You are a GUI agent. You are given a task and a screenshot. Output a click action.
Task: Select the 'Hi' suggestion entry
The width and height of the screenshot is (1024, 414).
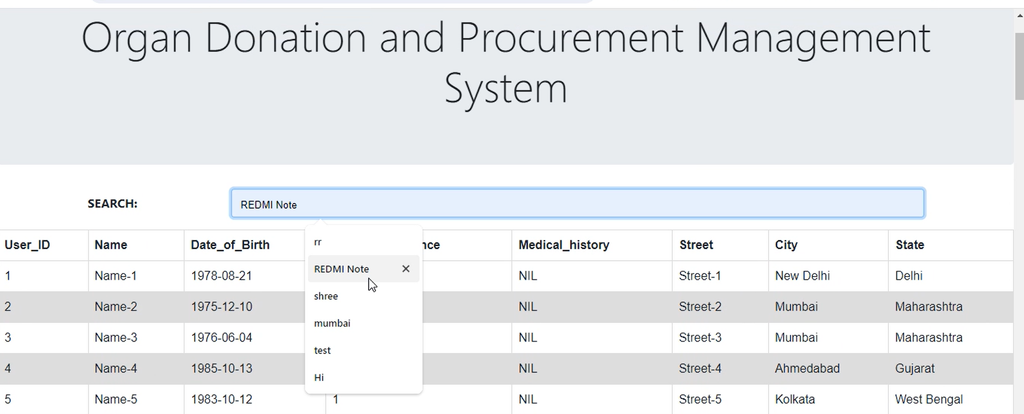point(363,377)
